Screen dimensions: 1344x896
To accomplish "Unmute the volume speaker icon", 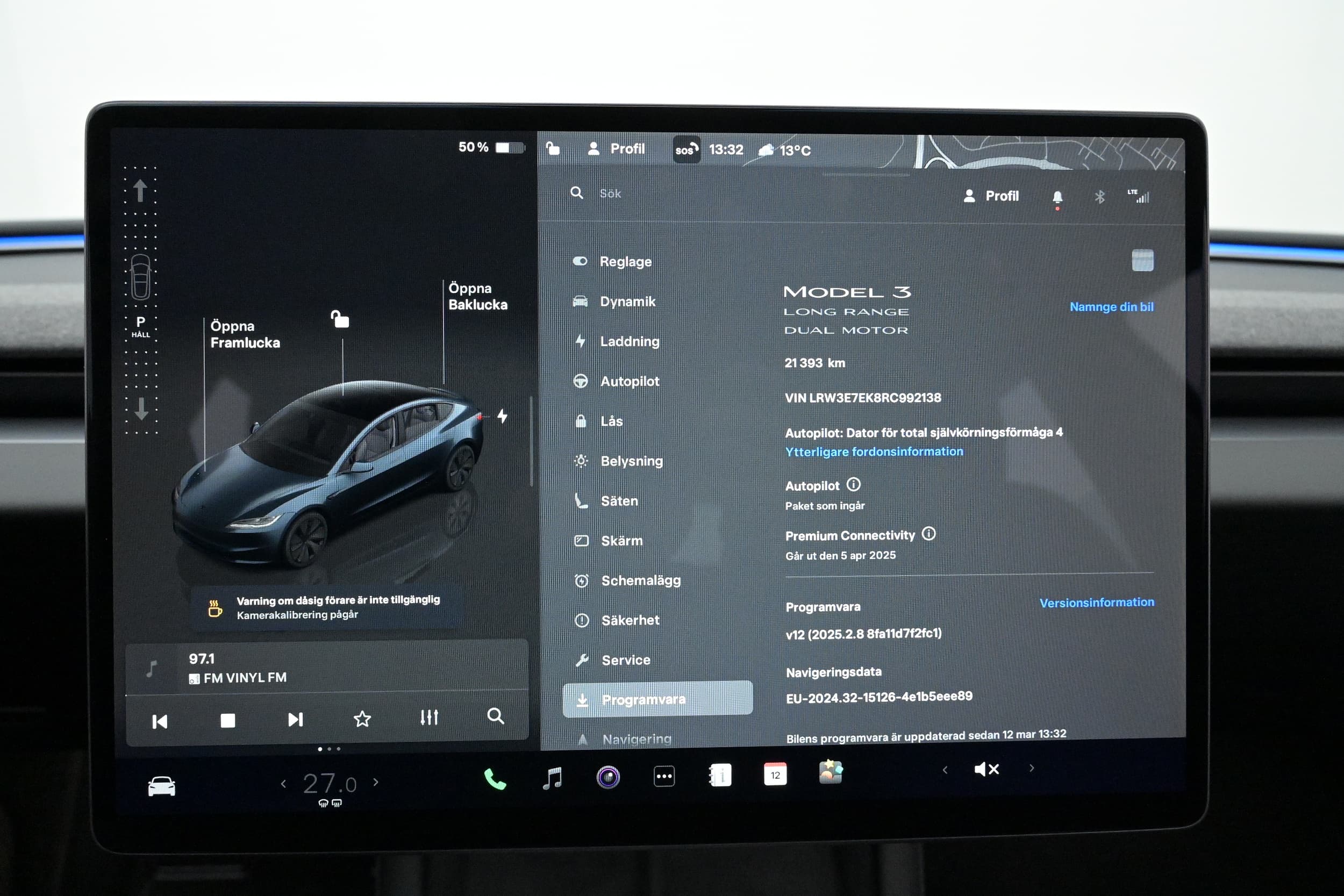I will point(987,769).
